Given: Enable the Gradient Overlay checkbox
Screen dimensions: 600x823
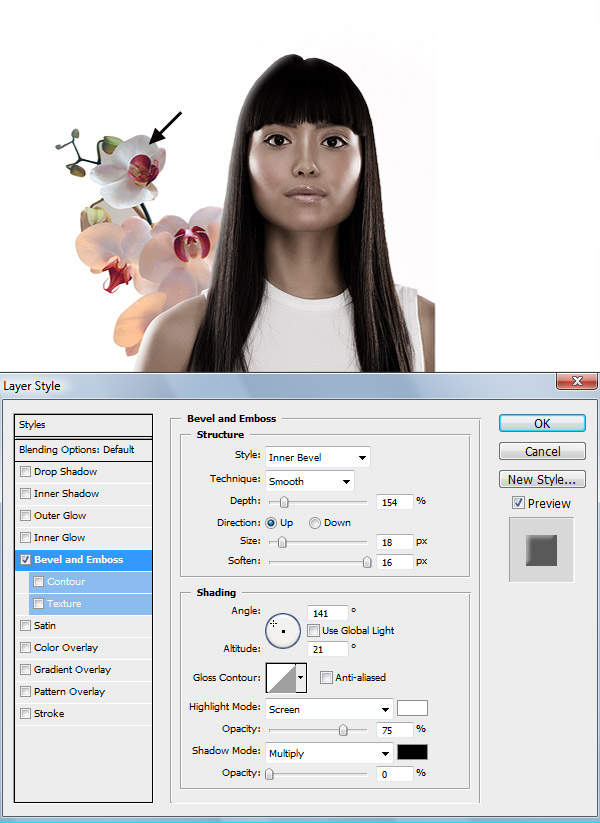Looking at the screenshot, I should point(25,670).
